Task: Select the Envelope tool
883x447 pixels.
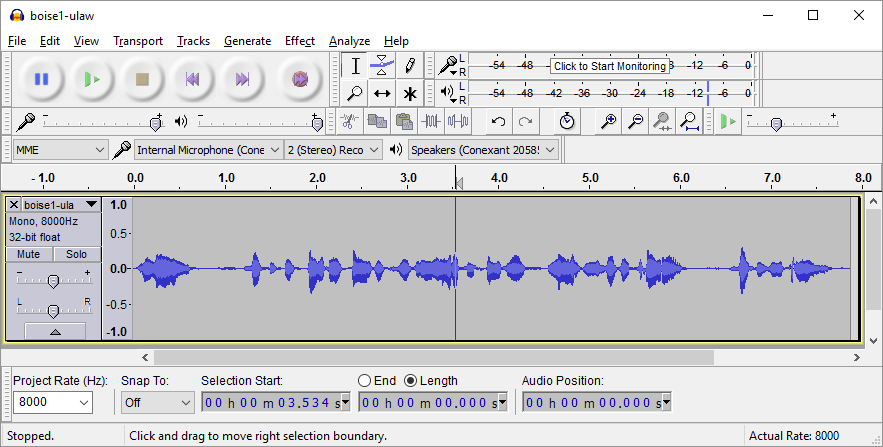Action: (382, 66)
